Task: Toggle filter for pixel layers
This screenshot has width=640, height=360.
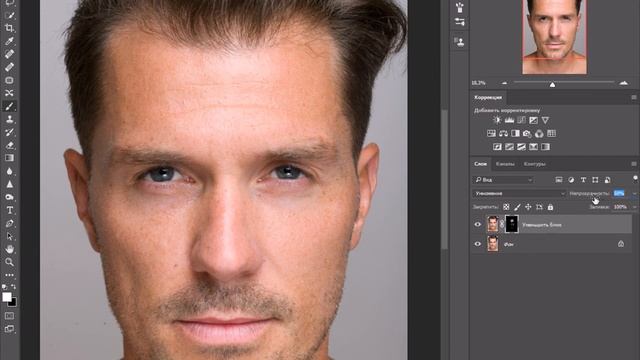Action: click(559, 180)
